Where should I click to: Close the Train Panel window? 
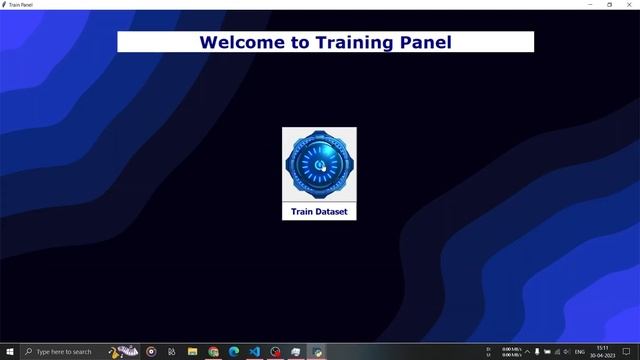629,4
